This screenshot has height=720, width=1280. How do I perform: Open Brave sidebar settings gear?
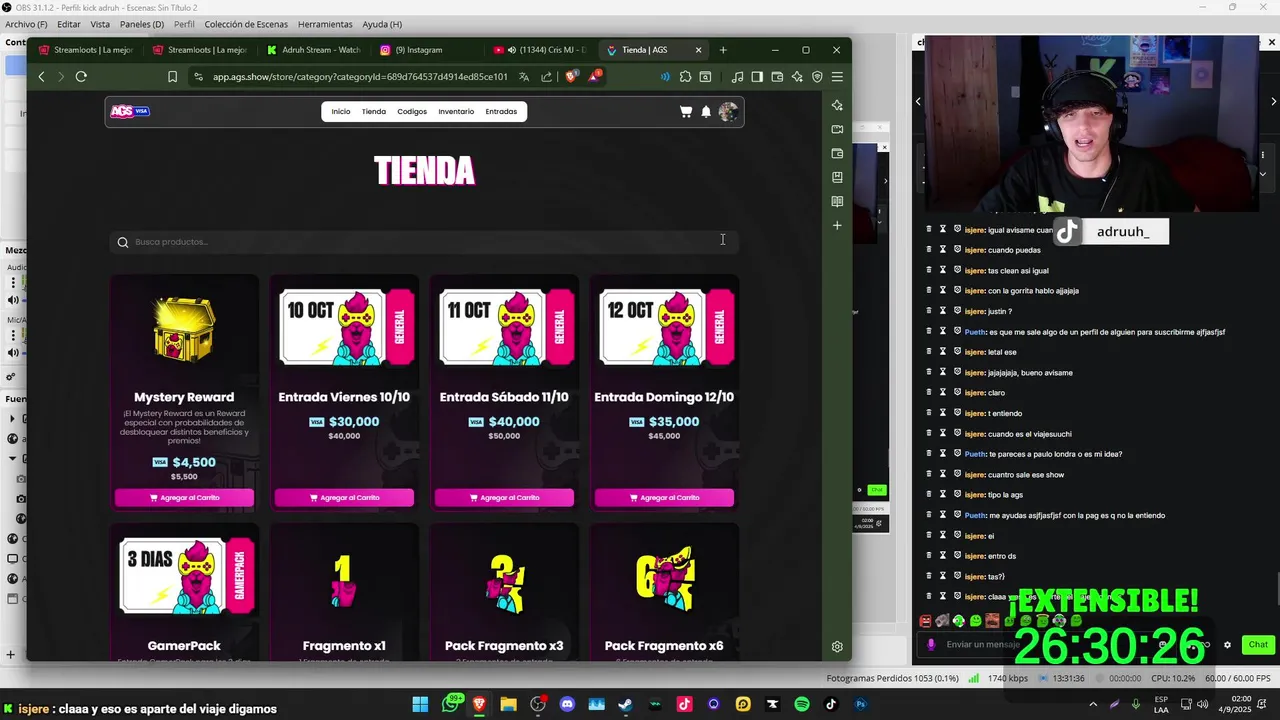(x=837, y=647)
